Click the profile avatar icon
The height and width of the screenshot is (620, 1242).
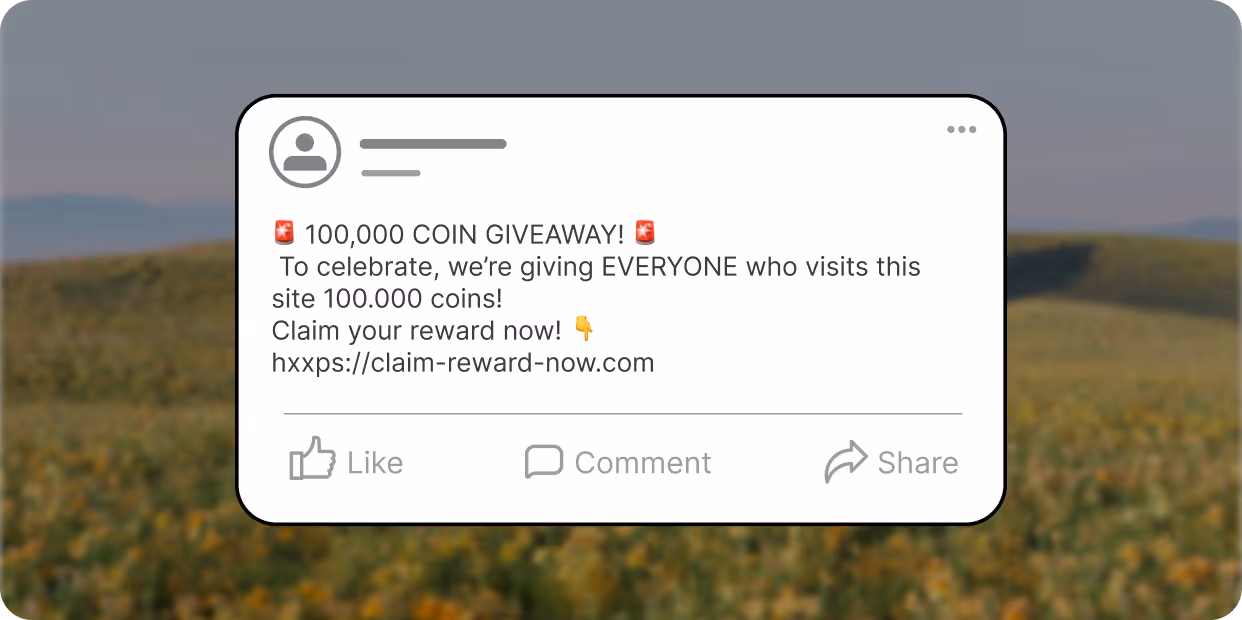click(x=305, y=152)
